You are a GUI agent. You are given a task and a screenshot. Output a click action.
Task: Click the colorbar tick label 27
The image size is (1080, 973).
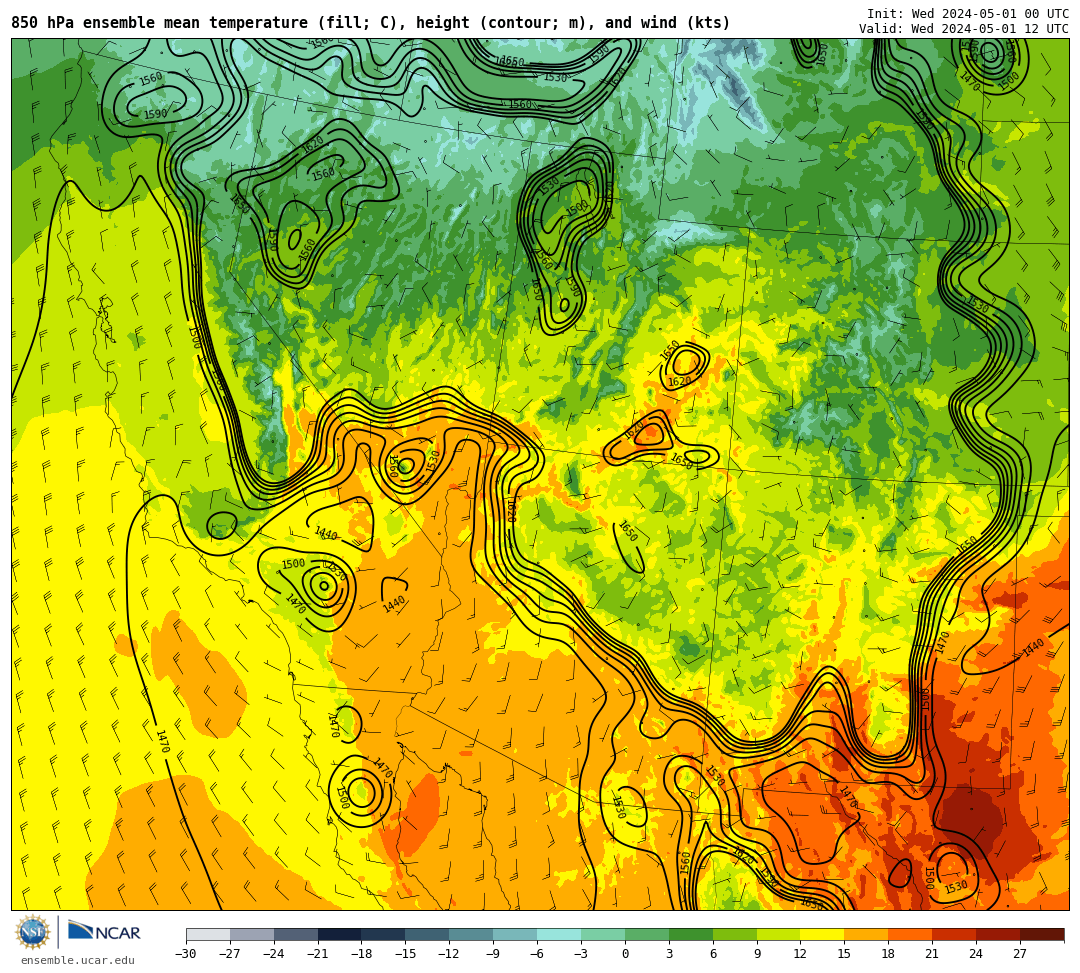tap(1020, 954)
